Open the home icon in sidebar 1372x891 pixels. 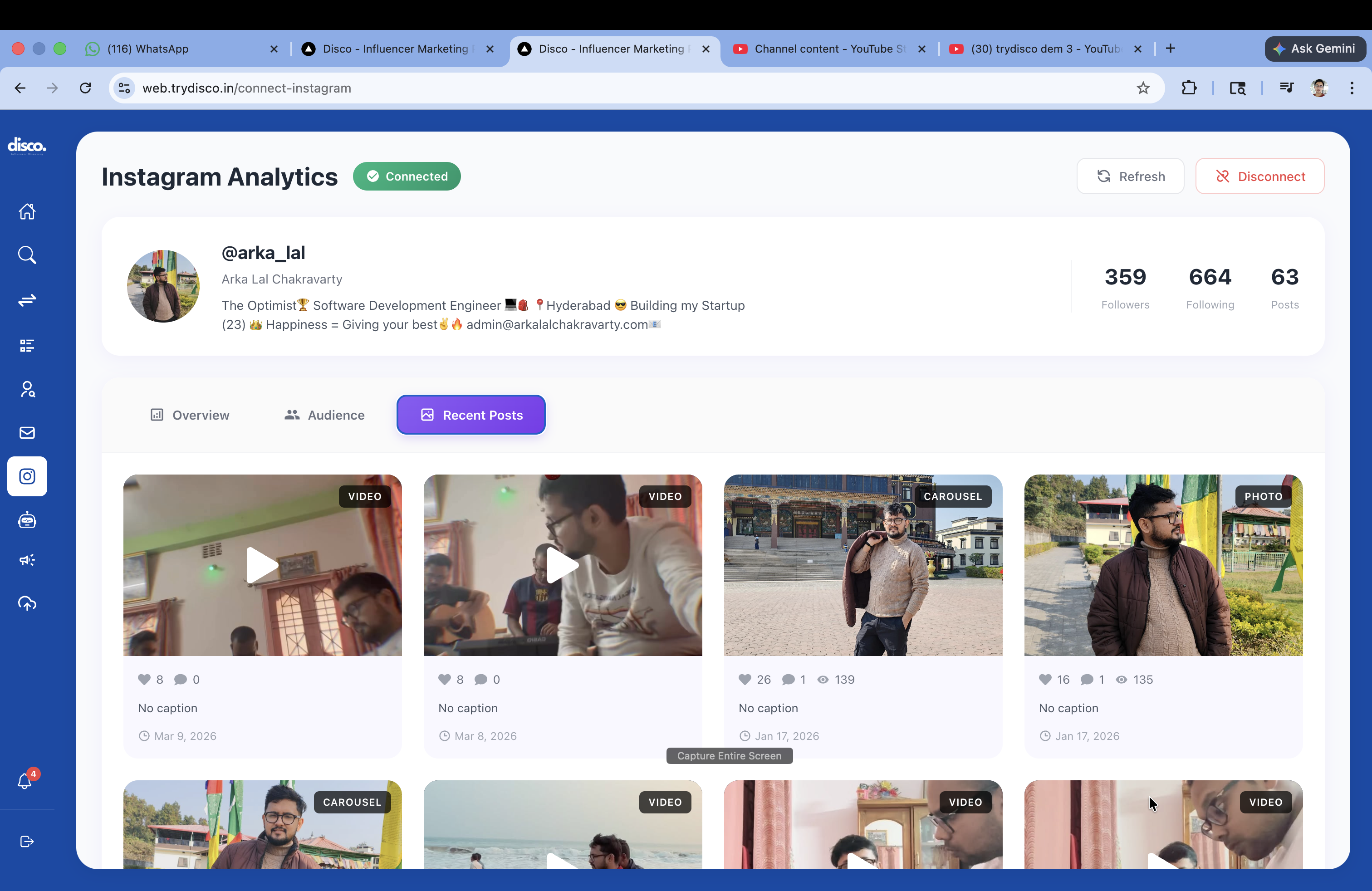pyautogui.click(x=27, y=211)
